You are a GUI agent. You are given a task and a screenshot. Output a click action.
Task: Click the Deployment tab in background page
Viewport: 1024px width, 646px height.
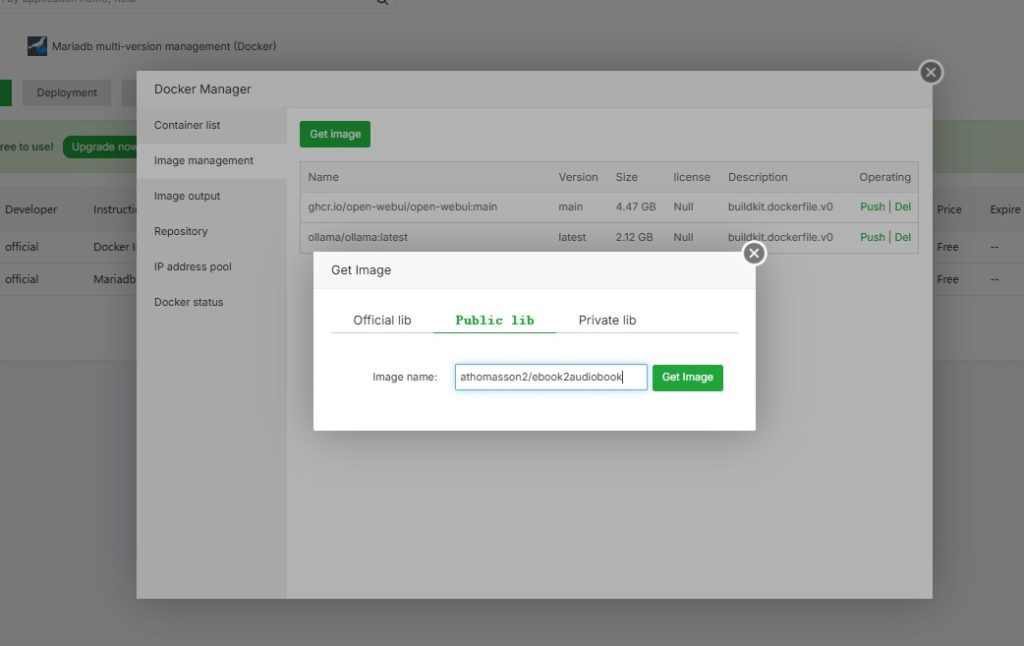[x=67, y=93]
